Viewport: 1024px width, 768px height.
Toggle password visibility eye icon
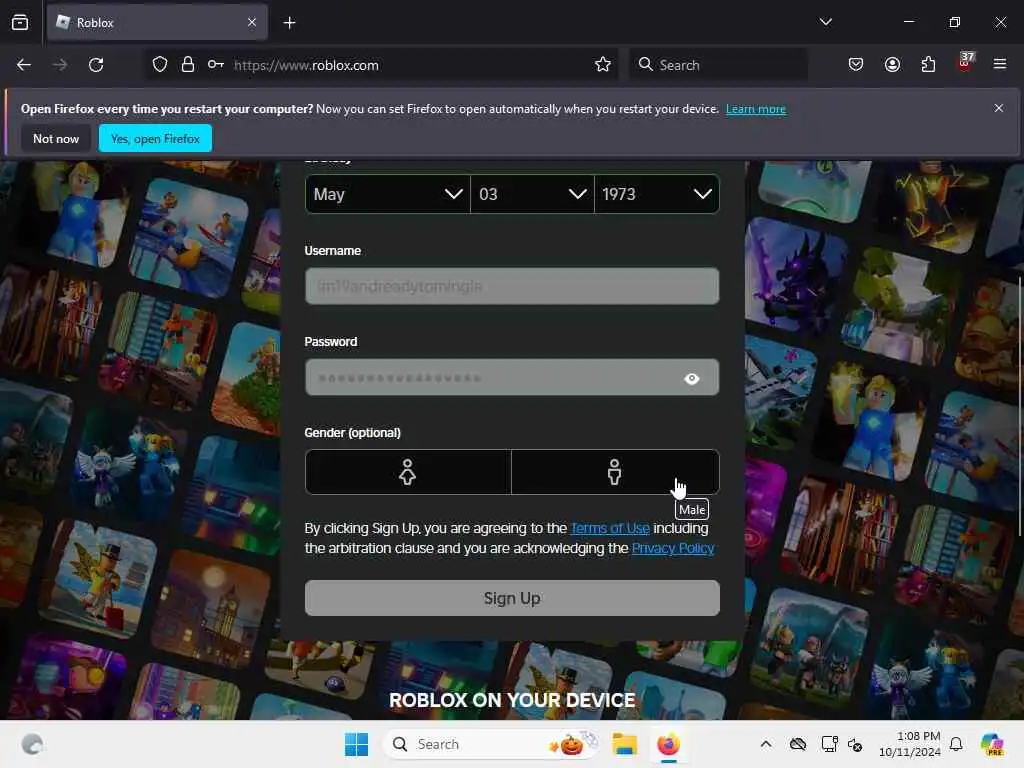click(x=692, y=378)
